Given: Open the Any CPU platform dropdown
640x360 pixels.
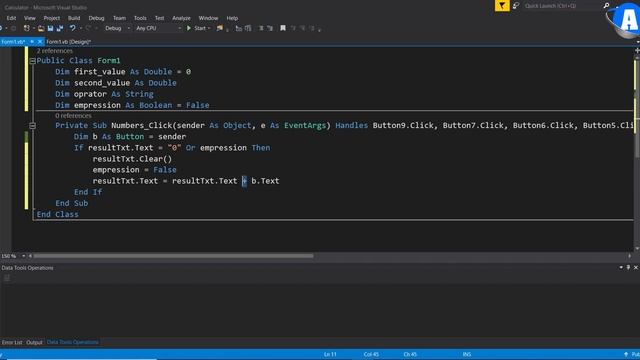Looking at the screenshot, I should (179, 28).
